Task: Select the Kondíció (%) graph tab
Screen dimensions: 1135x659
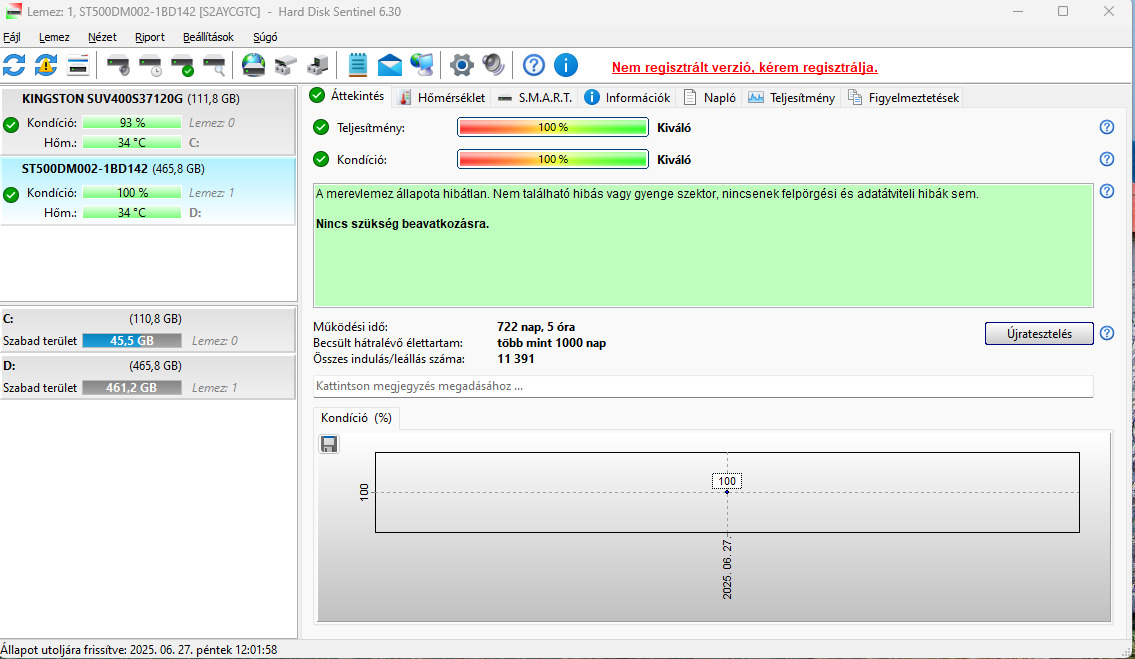Action: pos(356,418)
